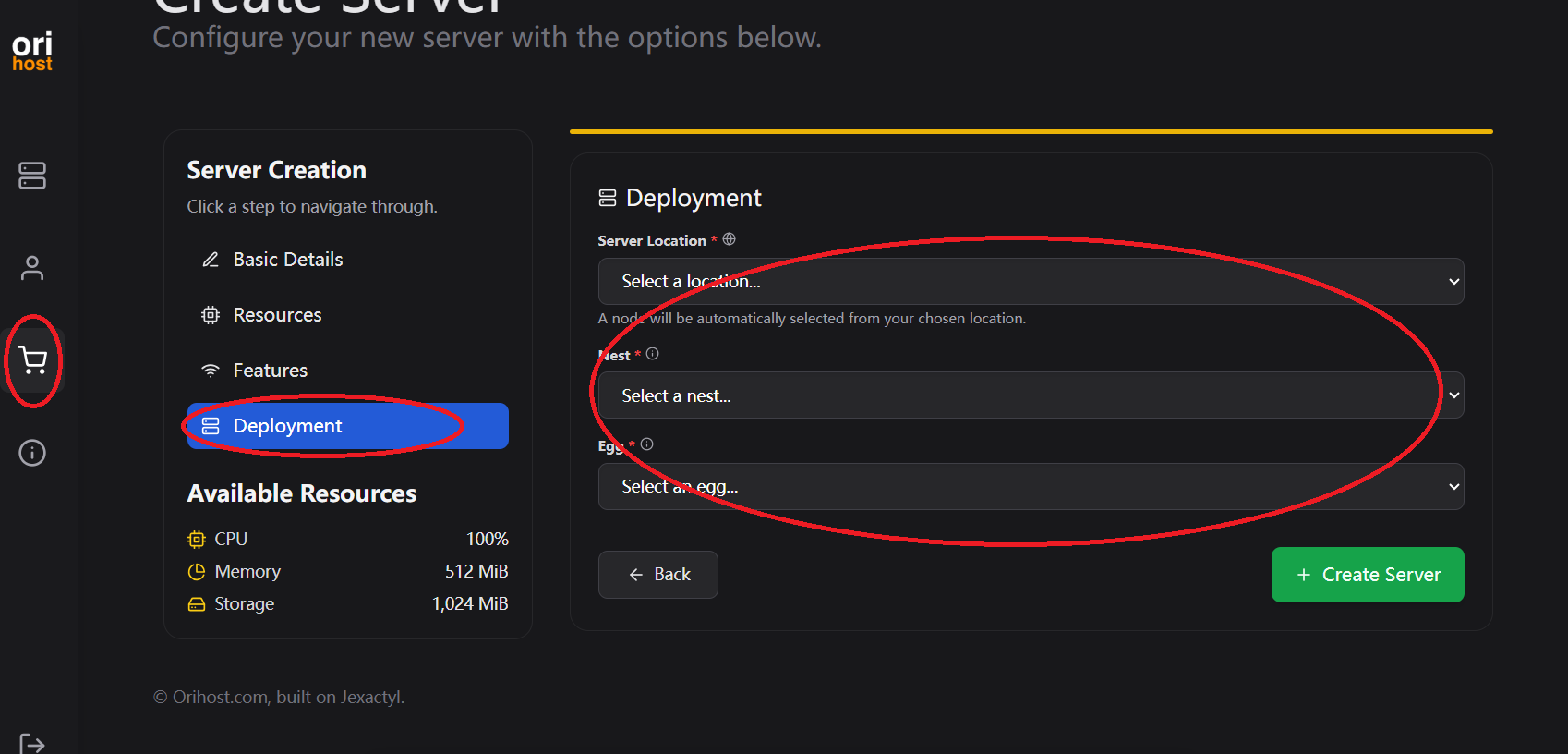Open the servers list sidebar icon
Image resolution: width=1568 pixels, height=754 pixels.
32,176
